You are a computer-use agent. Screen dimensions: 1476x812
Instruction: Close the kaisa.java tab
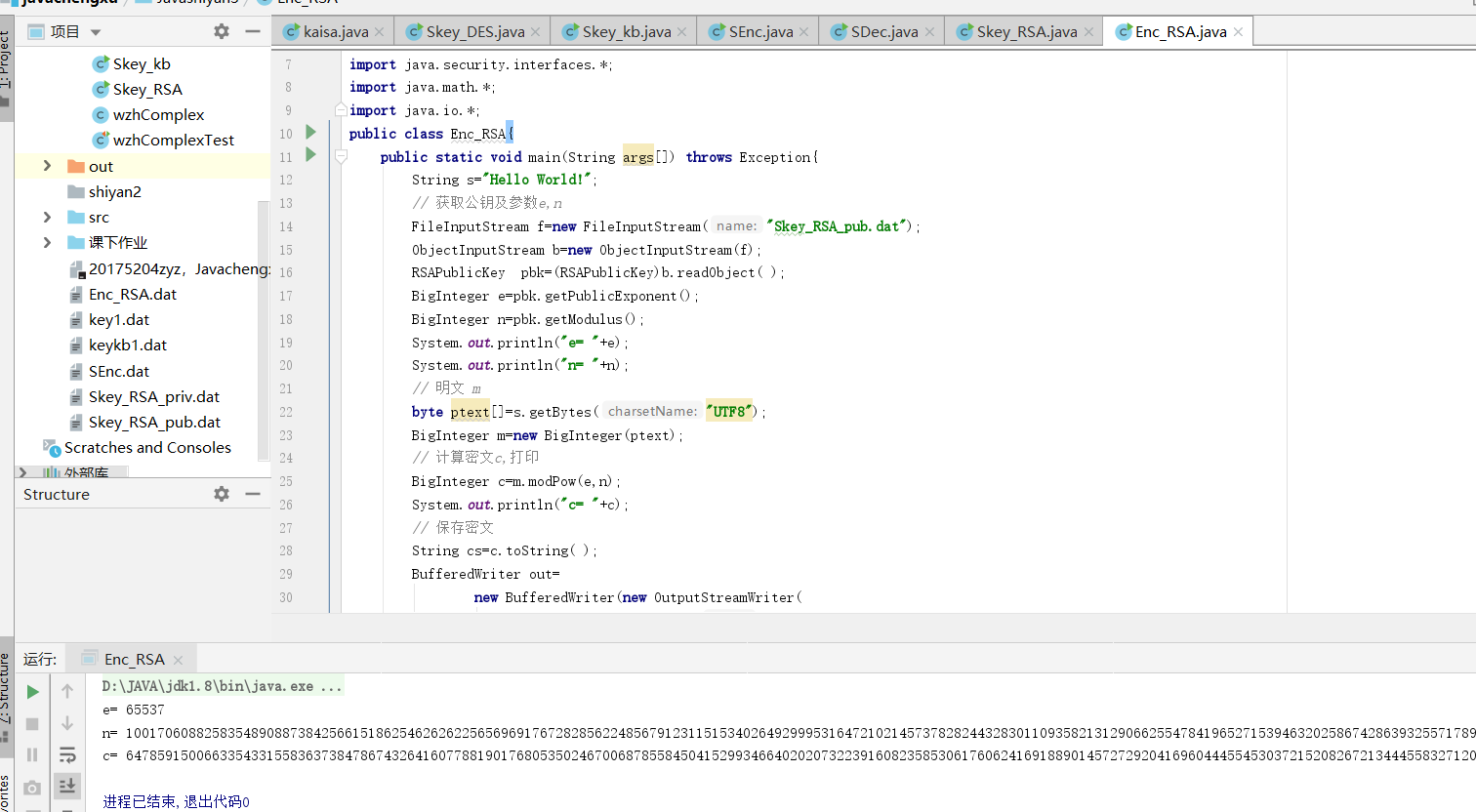[380, 32]
